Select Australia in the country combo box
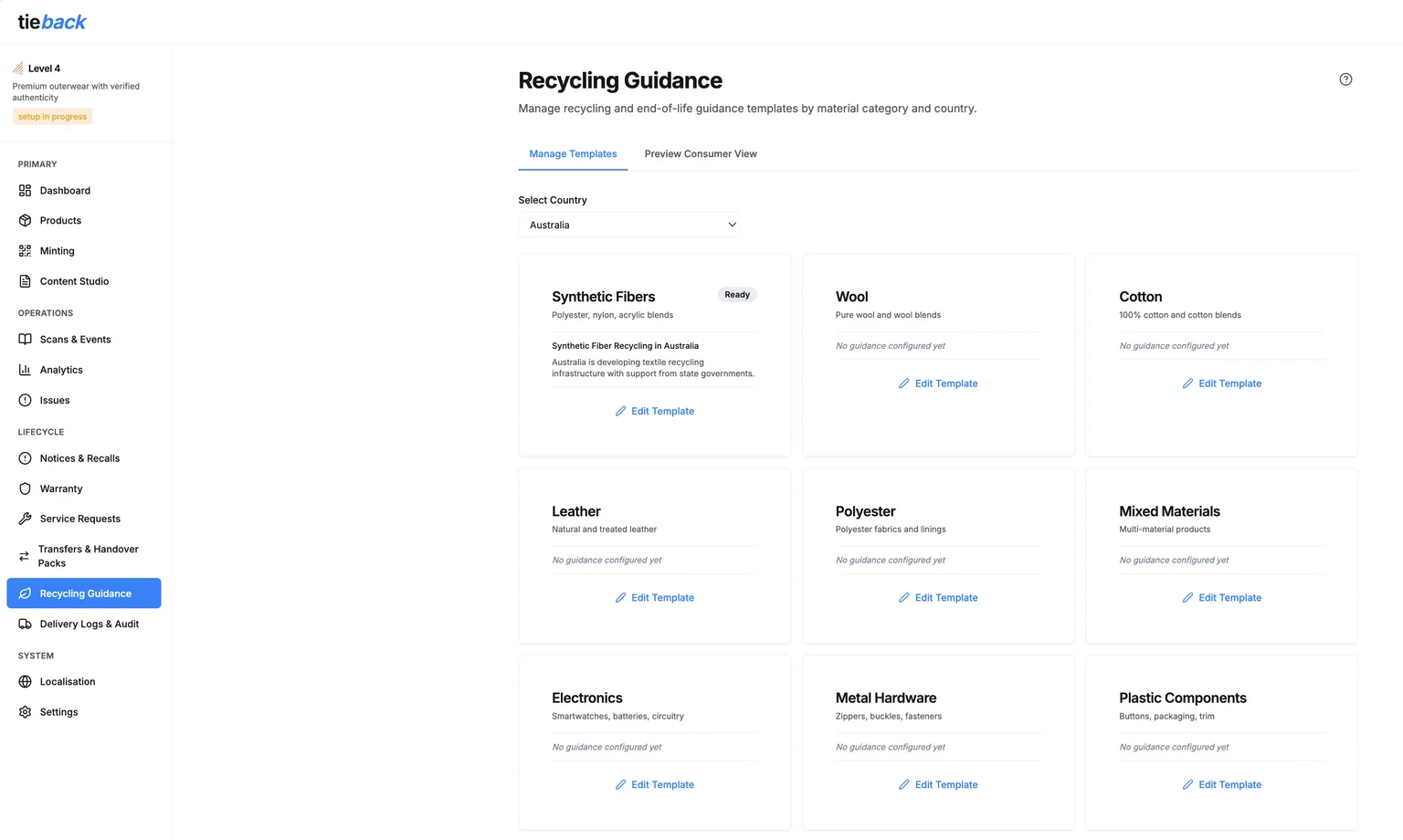This screenshot has width=1403, height=840. tap(628, 225)
